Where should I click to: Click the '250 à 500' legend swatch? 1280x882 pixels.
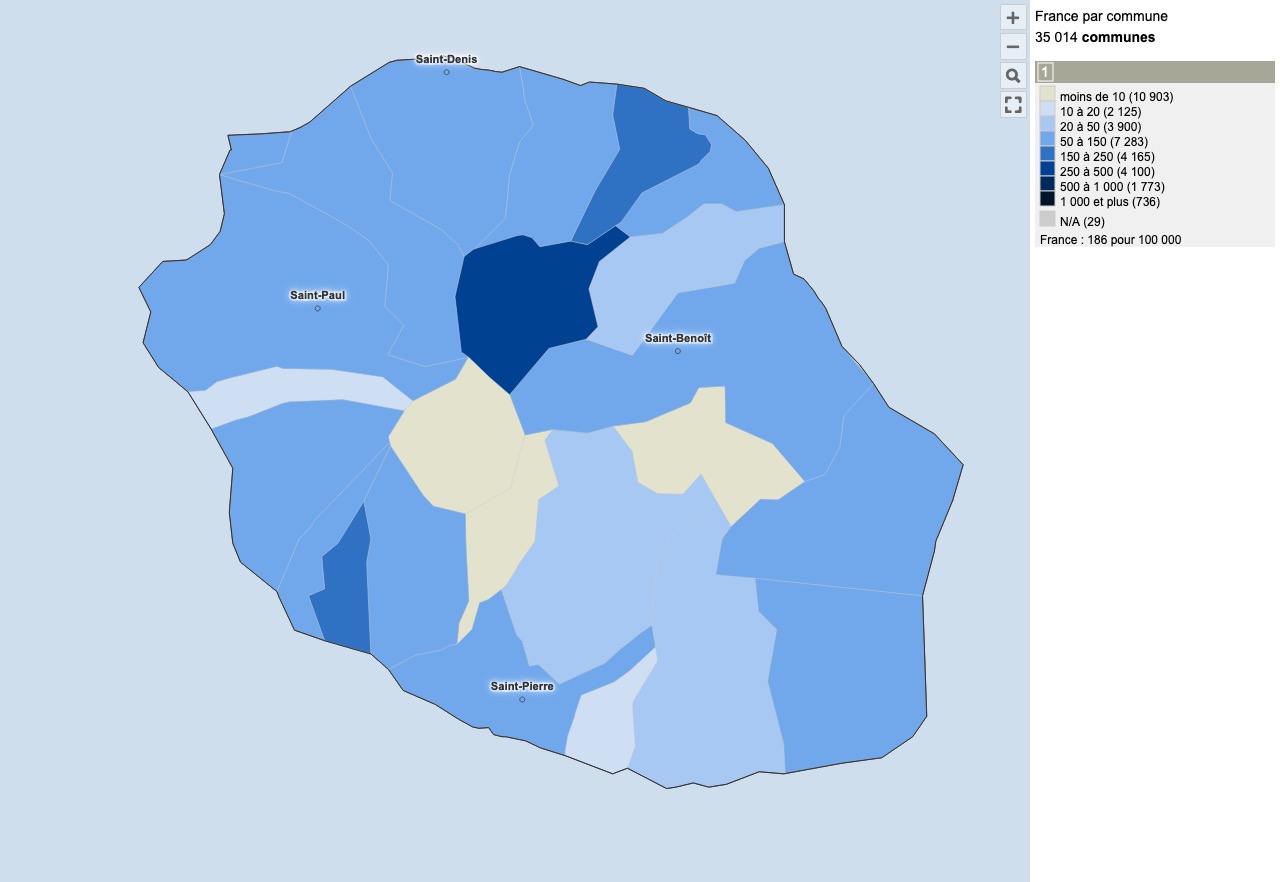pos(1047,171)
